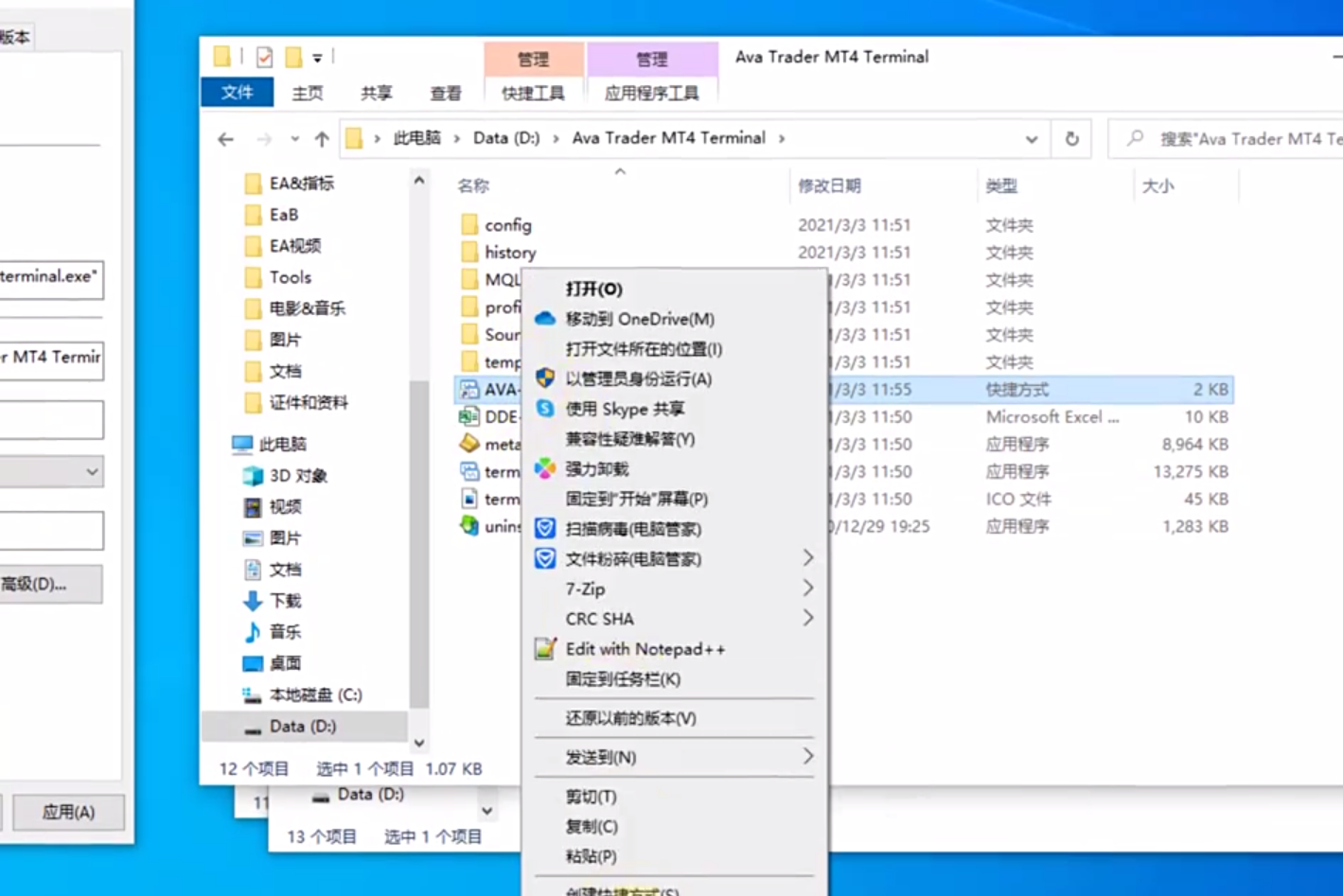The width and height of the screenshot is (1343, 896).
Task: Click the DDE Excel file icon
Action: (x=469, y=416)
